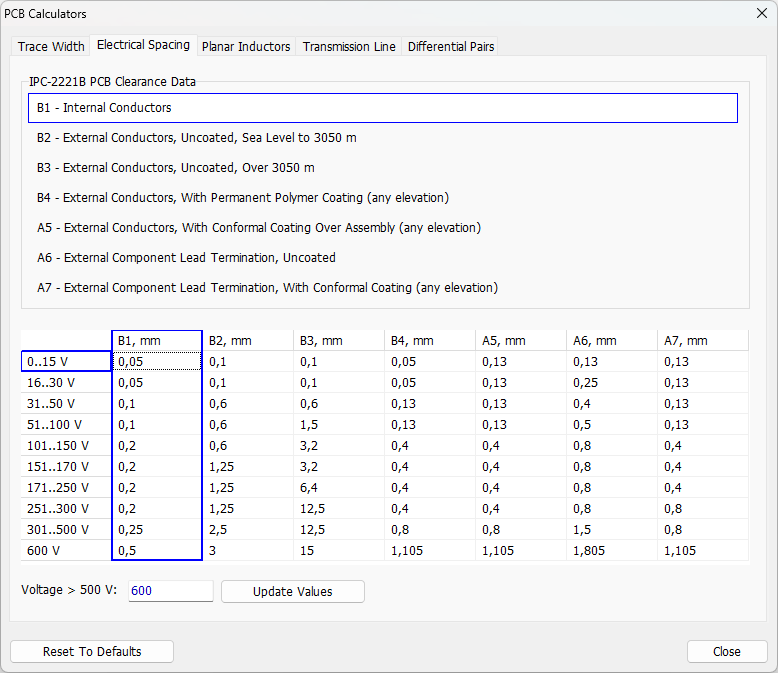Choose A6 - External Component Lead Termination, Uncoated
The height and width of the screenshot is (673, 778).
[x=383, y=258]
